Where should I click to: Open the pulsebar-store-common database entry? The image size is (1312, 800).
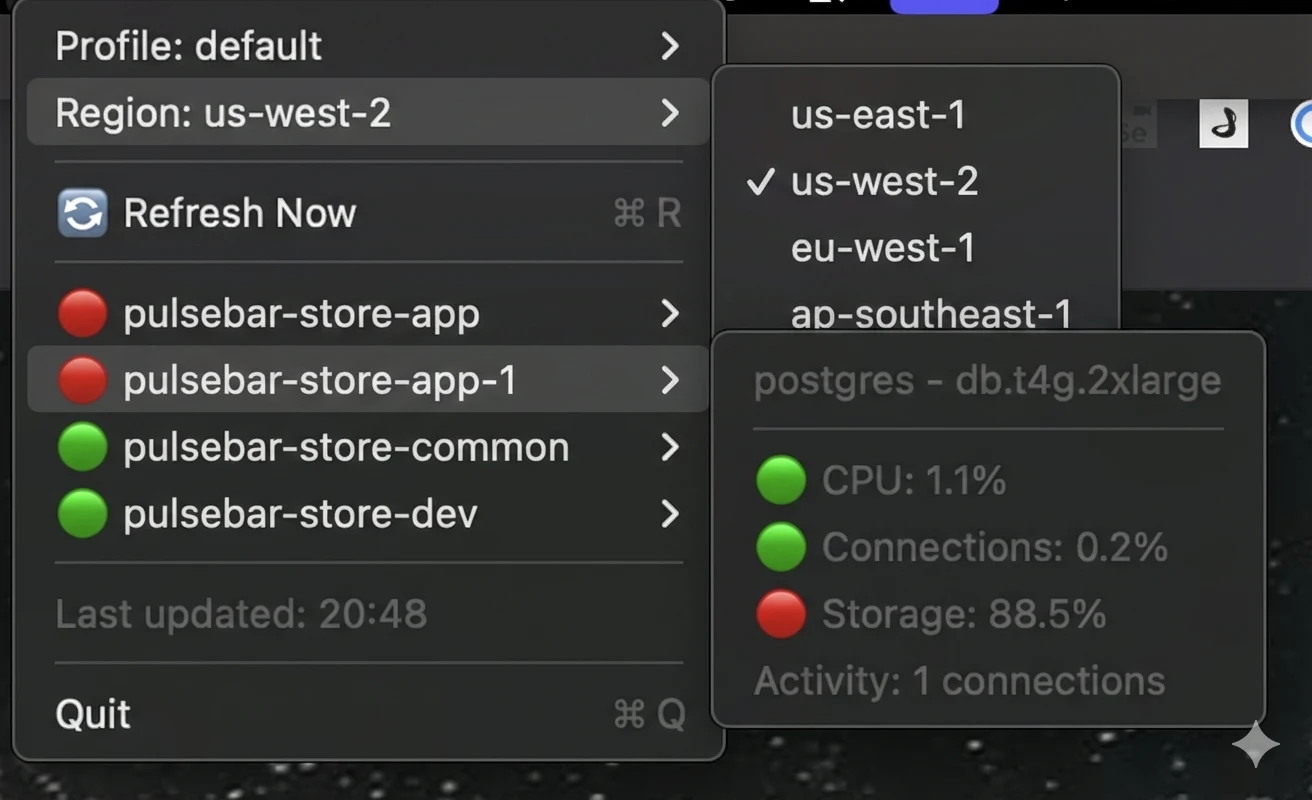tap(368, 447)
